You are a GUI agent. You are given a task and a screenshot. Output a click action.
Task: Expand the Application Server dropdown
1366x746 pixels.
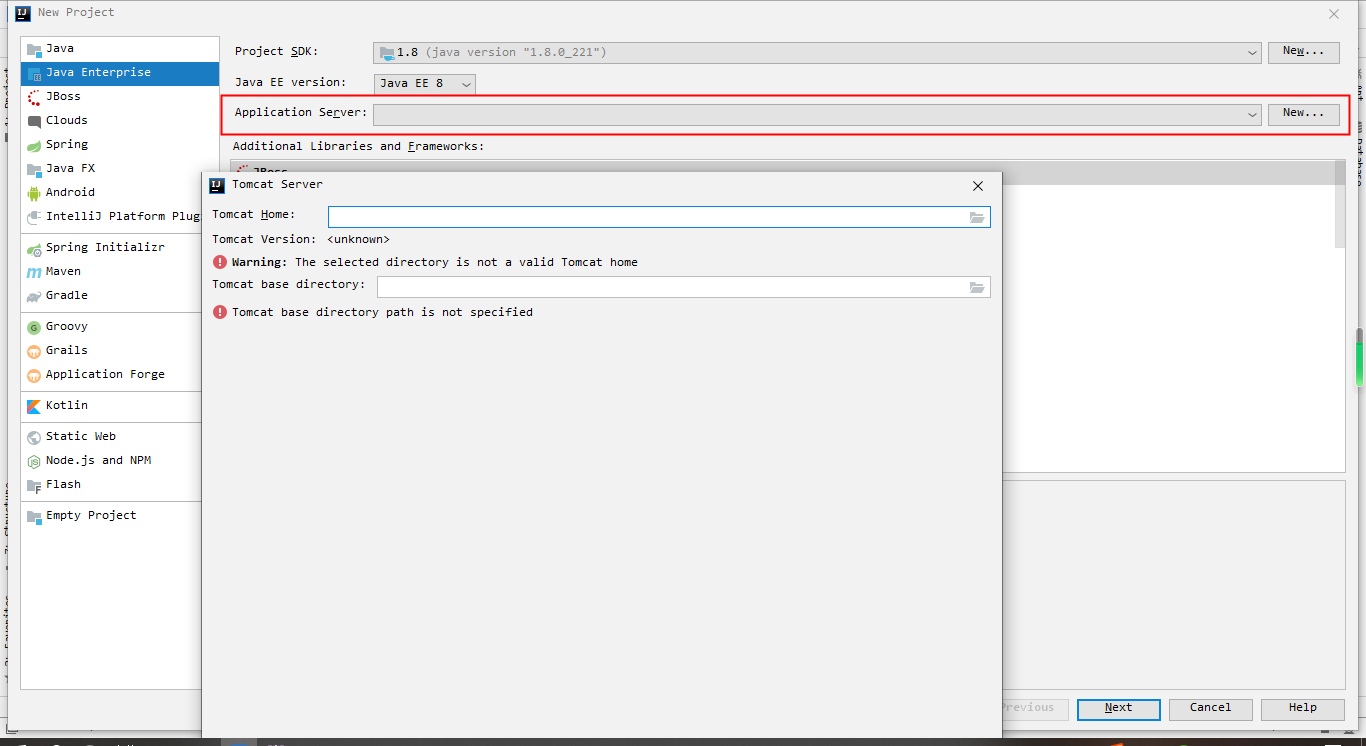1253,114
